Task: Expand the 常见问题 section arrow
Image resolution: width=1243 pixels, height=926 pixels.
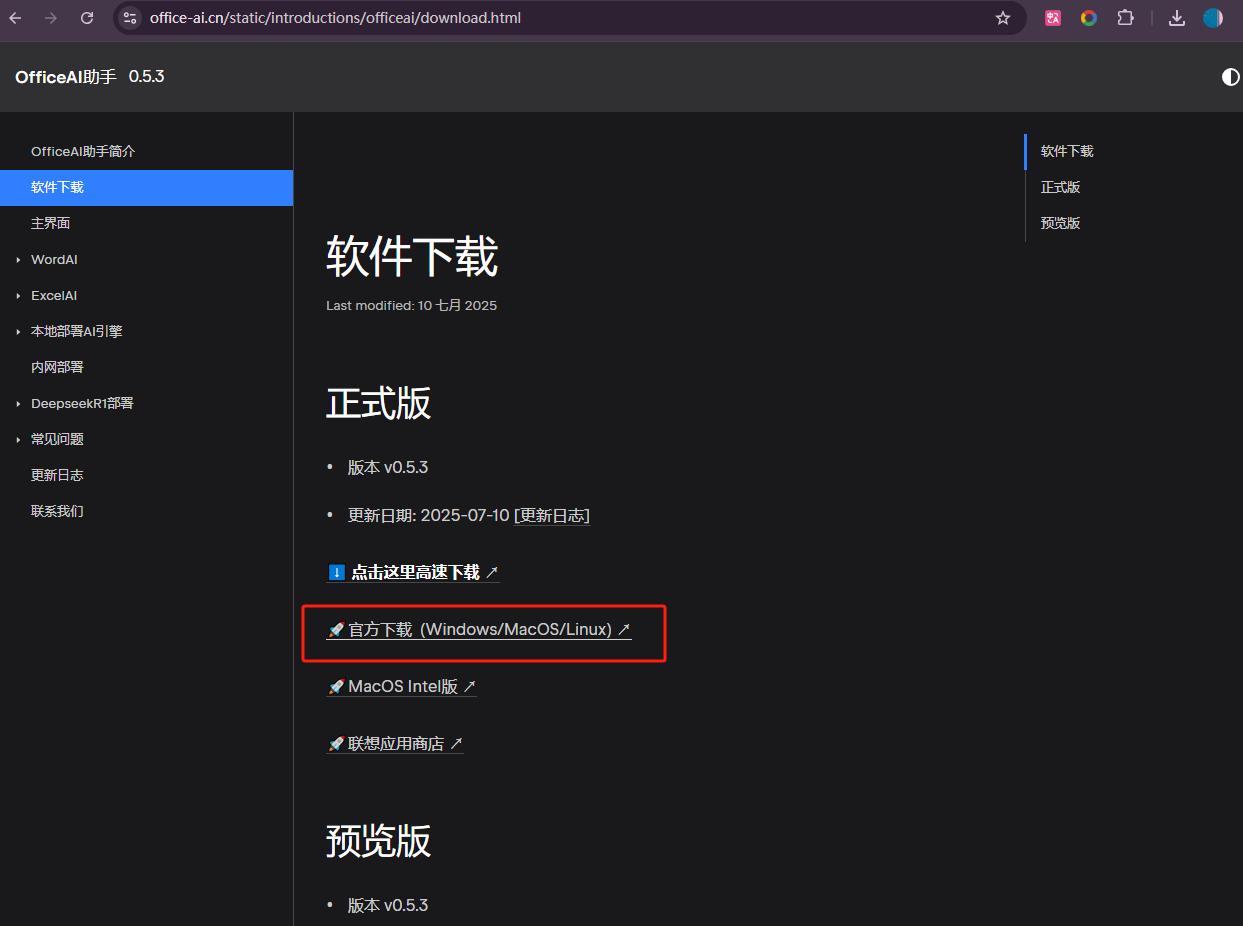Action: (18, 440)
